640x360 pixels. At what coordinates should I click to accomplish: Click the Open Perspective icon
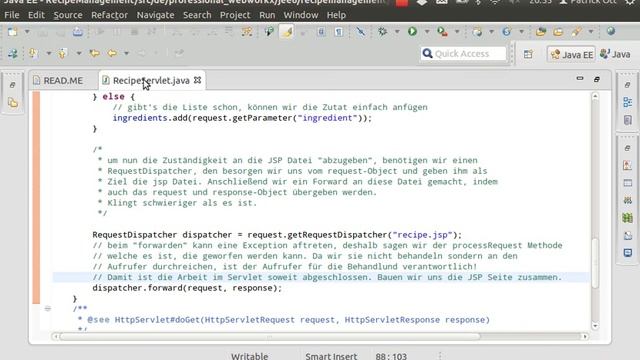coord(528,54)
